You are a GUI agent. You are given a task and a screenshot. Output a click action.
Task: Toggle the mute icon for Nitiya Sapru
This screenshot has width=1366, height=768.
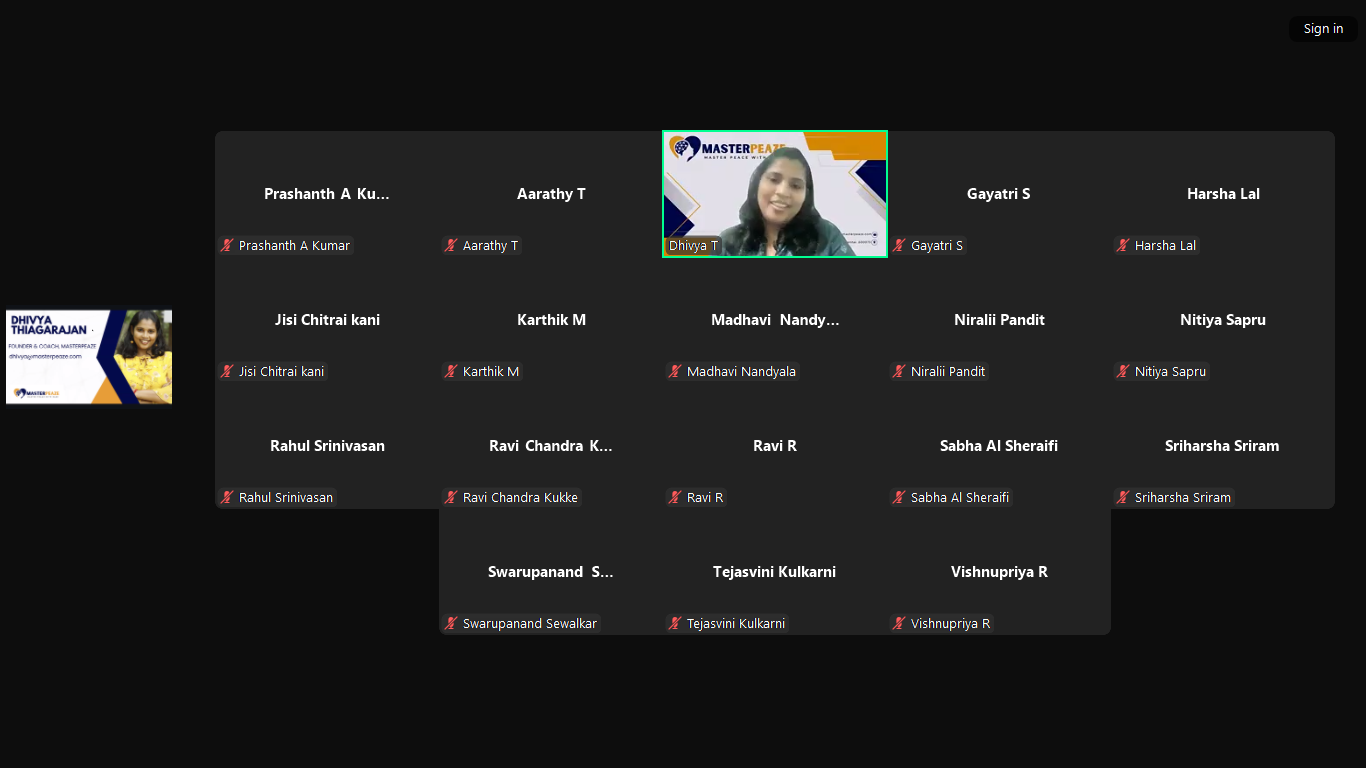point(1122,371)
